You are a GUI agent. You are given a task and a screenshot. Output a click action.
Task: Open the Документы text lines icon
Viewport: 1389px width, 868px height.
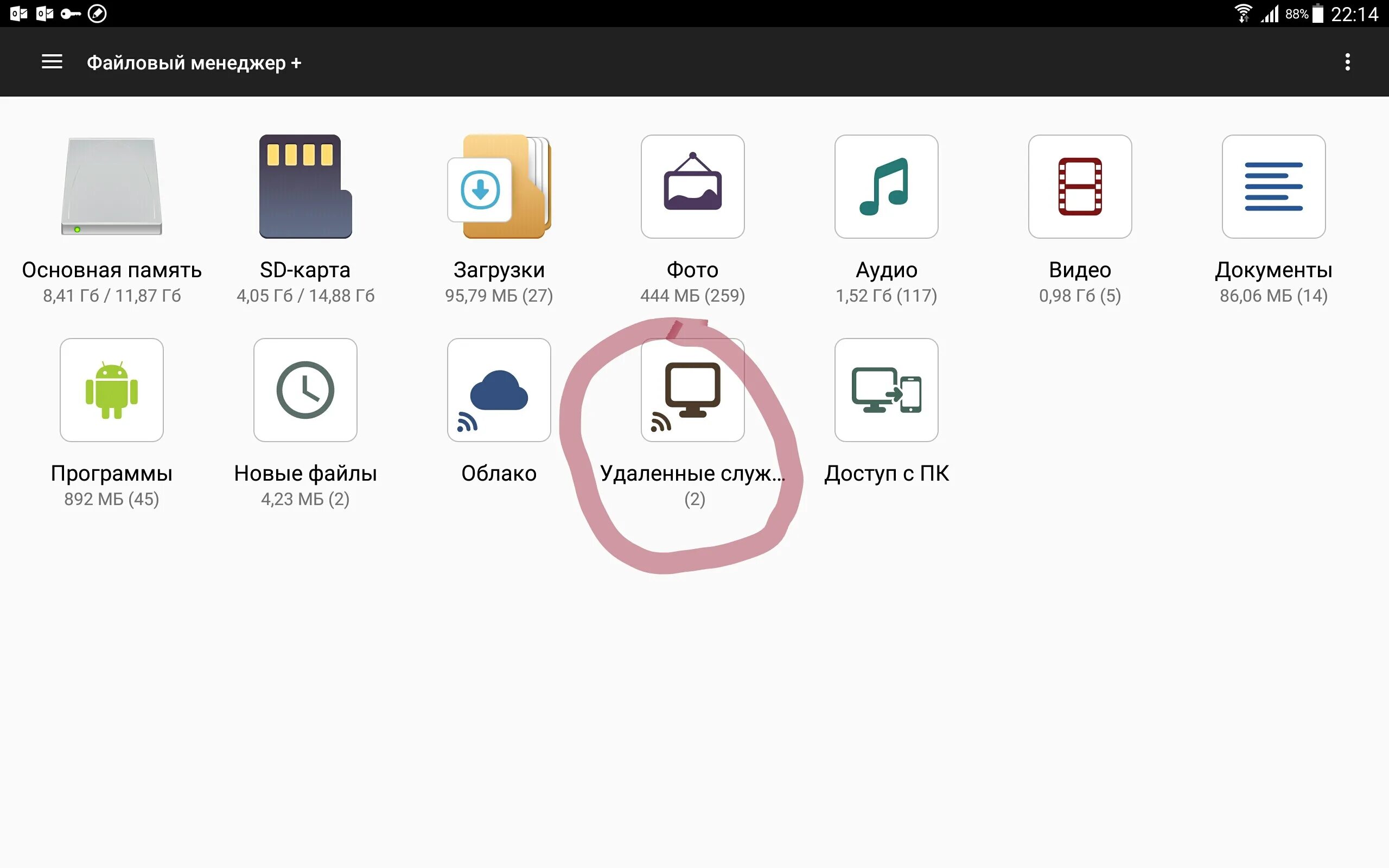coord(1273,187)
